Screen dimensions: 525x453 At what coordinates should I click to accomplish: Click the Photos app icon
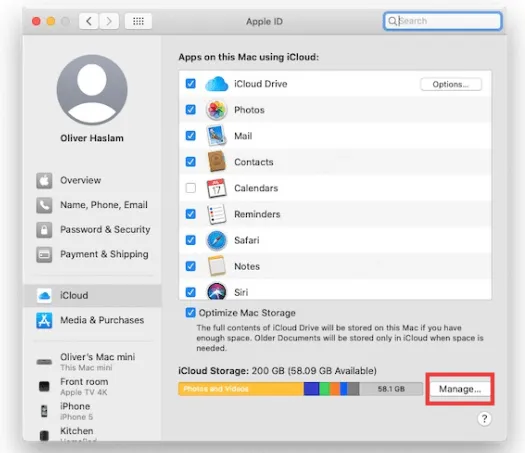(x=216, y=110)
